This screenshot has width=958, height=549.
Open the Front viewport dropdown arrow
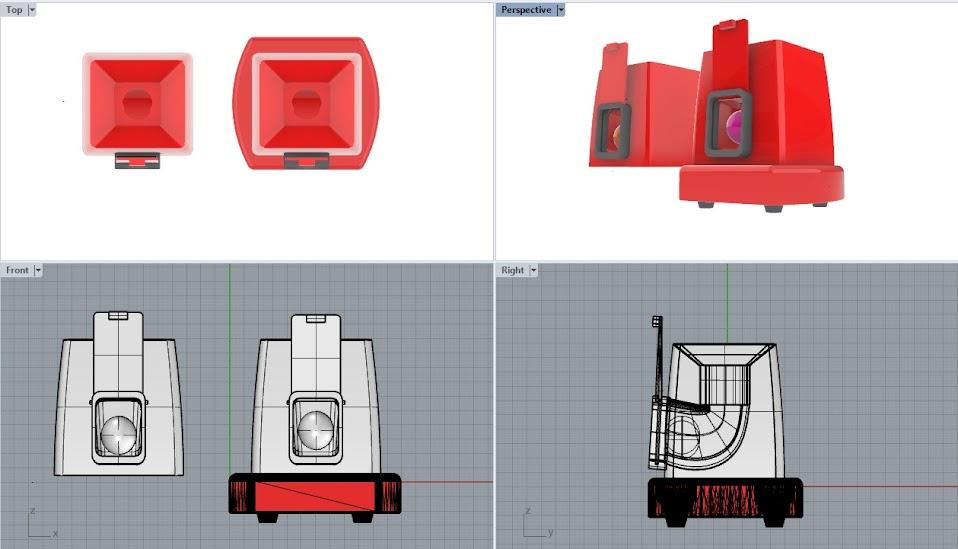pos(38,270)
